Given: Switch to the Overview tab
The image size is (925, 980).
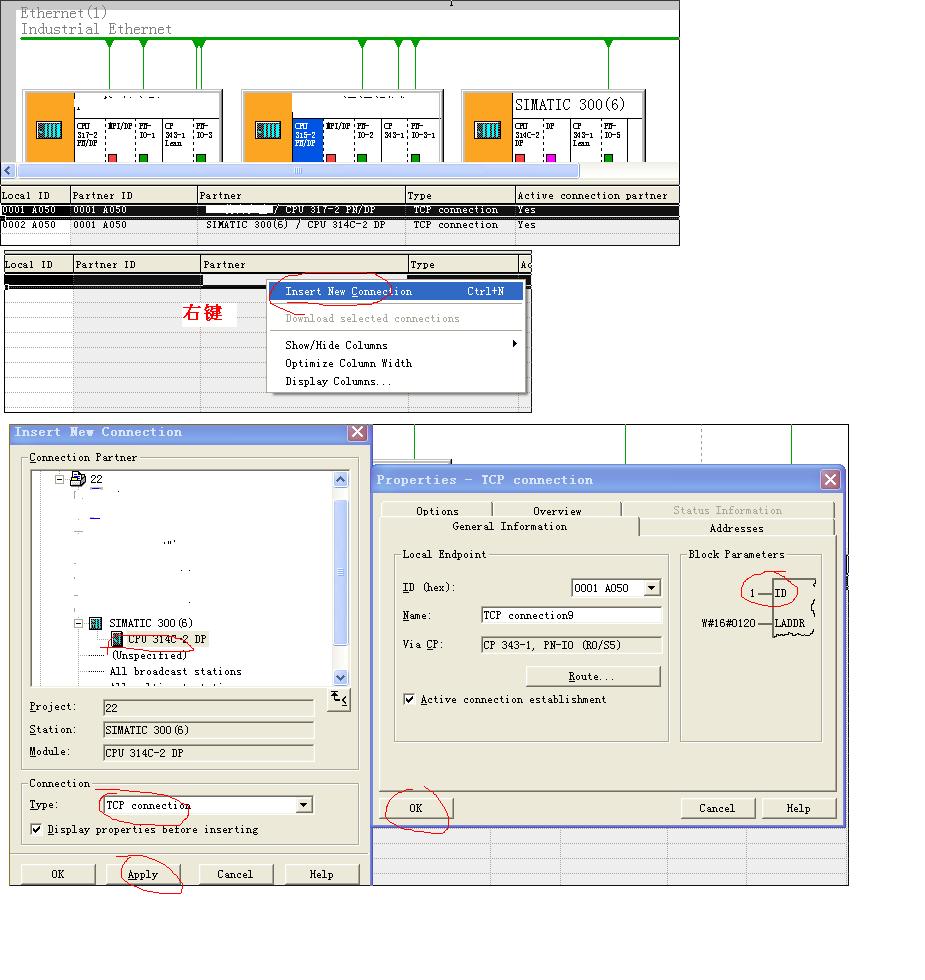Looking at the screenshot, I should [557, 511].
